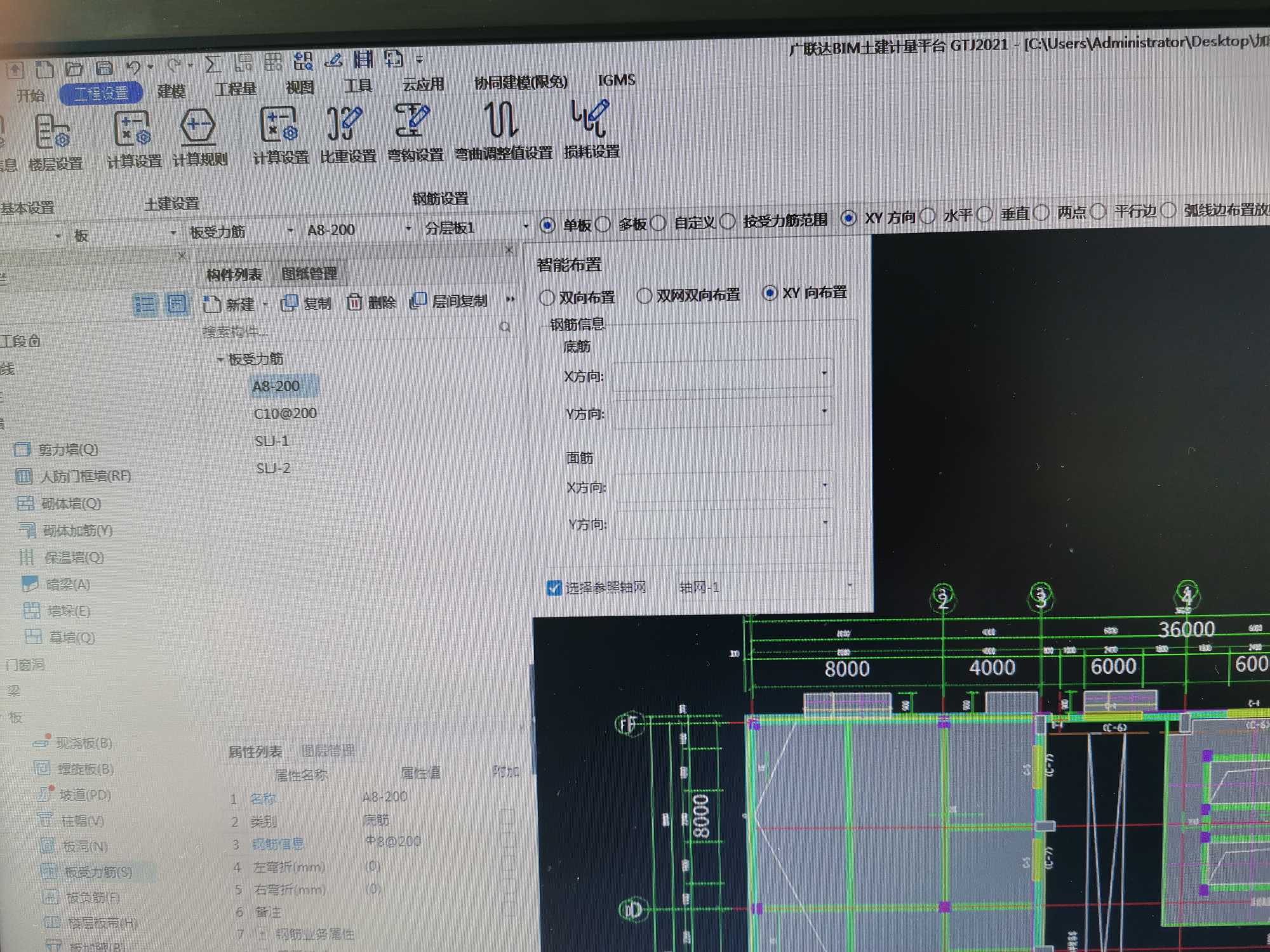Select 人防门框墙(RF) item
The image size is (1270, 952).
tap(73, 476)
